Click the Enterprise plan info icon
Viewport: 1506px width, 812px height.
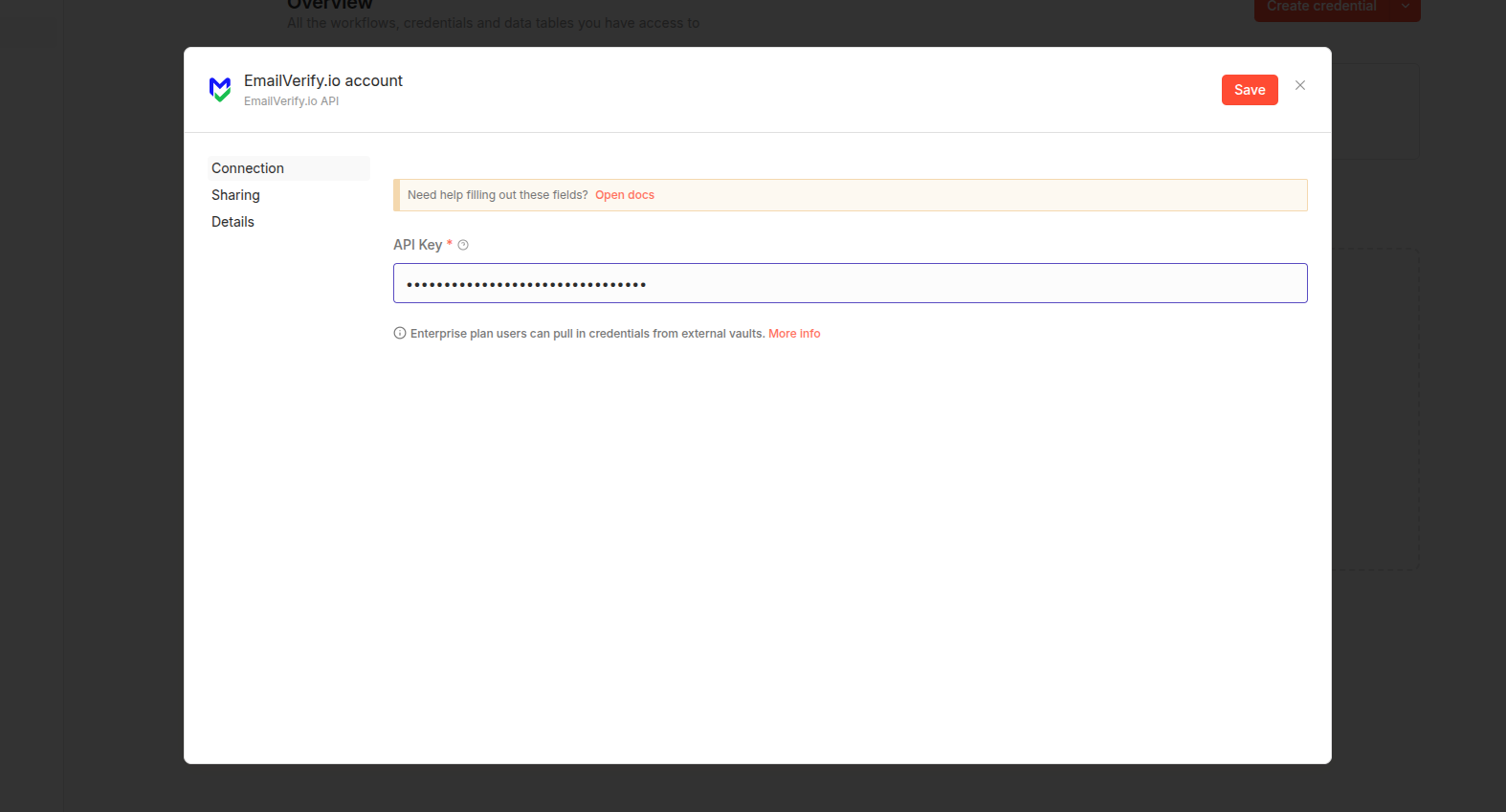click(400, 333)
